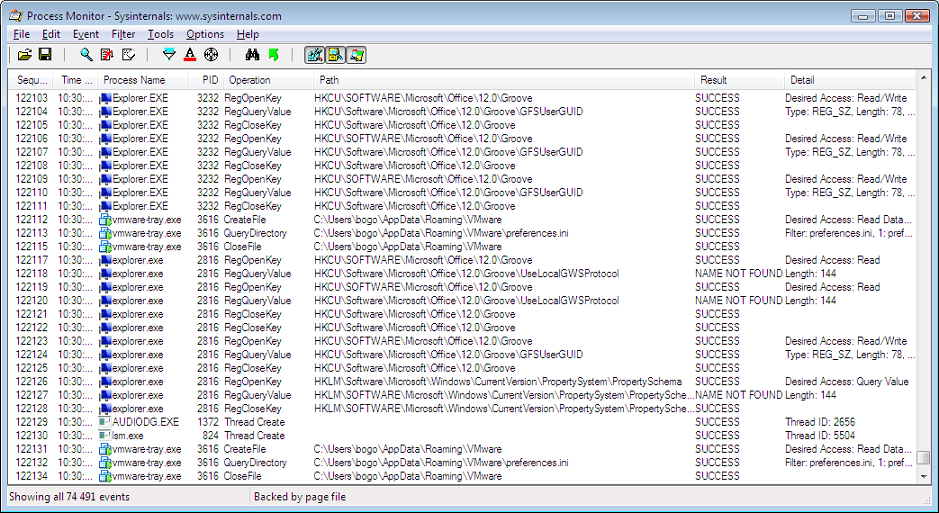The height and width of the screenshot is (513, 939).
Task: Sort by the Result column header
Action: pyautogui.click(x=739, y=80)
